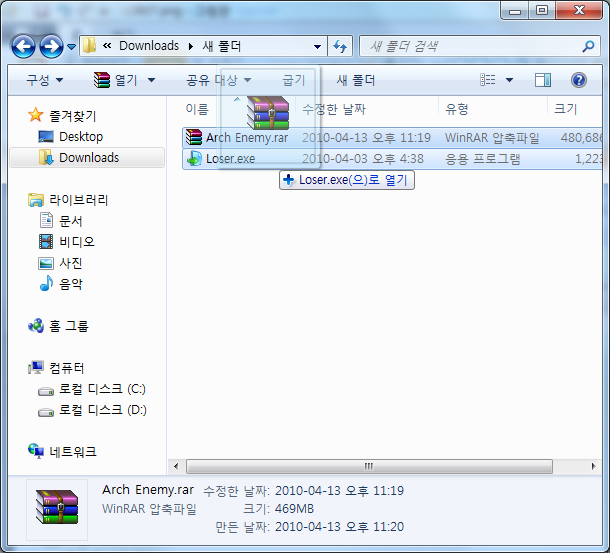Click the 문서 document page icon
This screenshot has height=553, width=610.
46,220
